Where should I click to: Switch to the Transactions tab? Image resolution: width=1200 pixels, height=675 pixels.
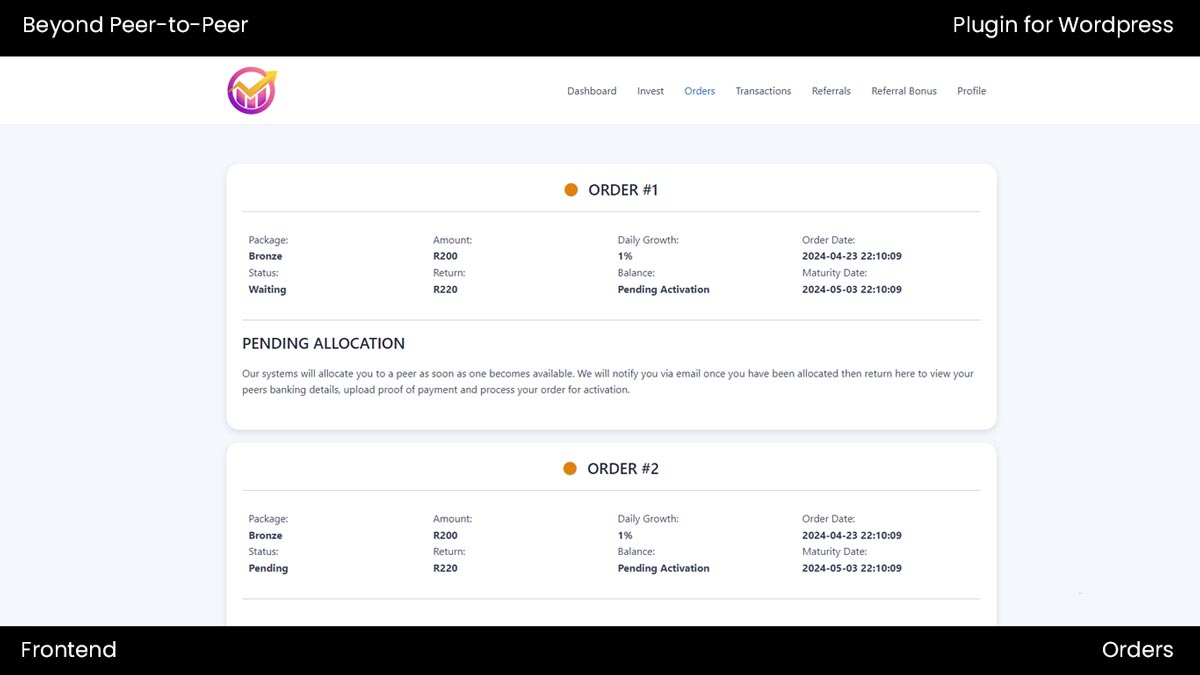[x=763, y=91]
